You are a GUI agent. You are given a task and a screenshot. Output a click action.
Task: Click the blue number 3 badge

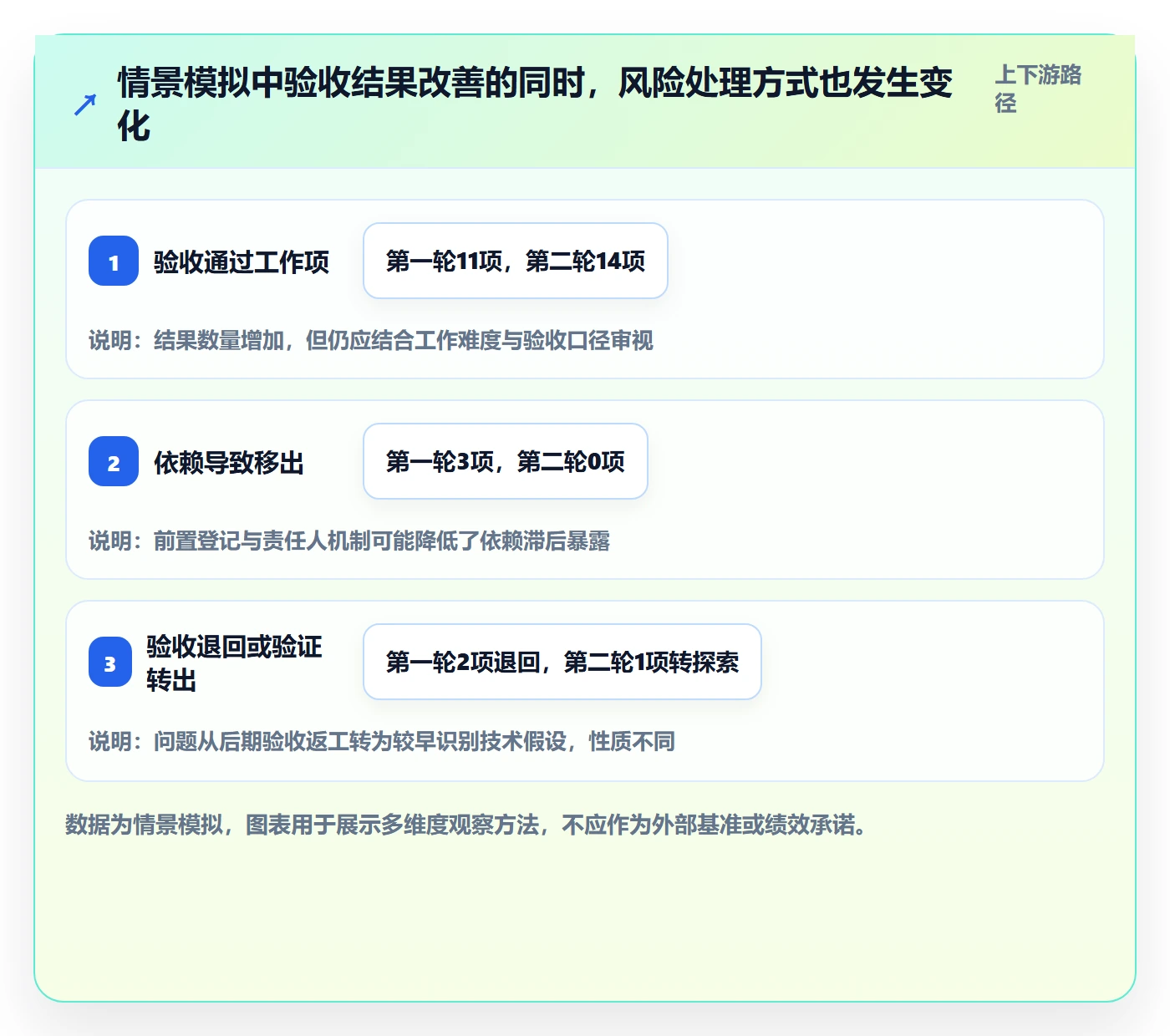coord(110,662)
